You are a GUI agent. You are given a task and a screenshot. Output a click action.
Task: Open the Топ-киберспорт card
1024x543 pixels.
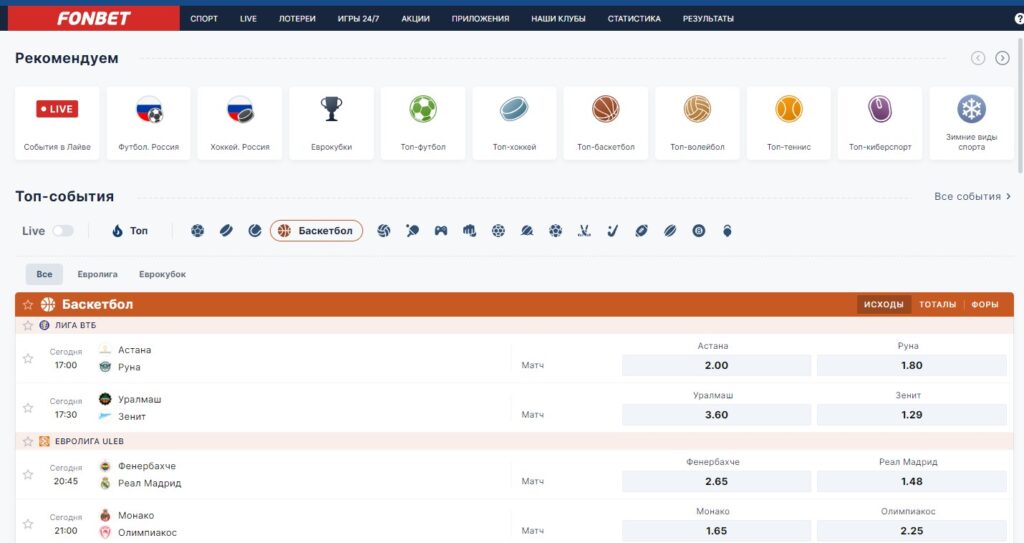pyautogui.click(x=880, y=123)
